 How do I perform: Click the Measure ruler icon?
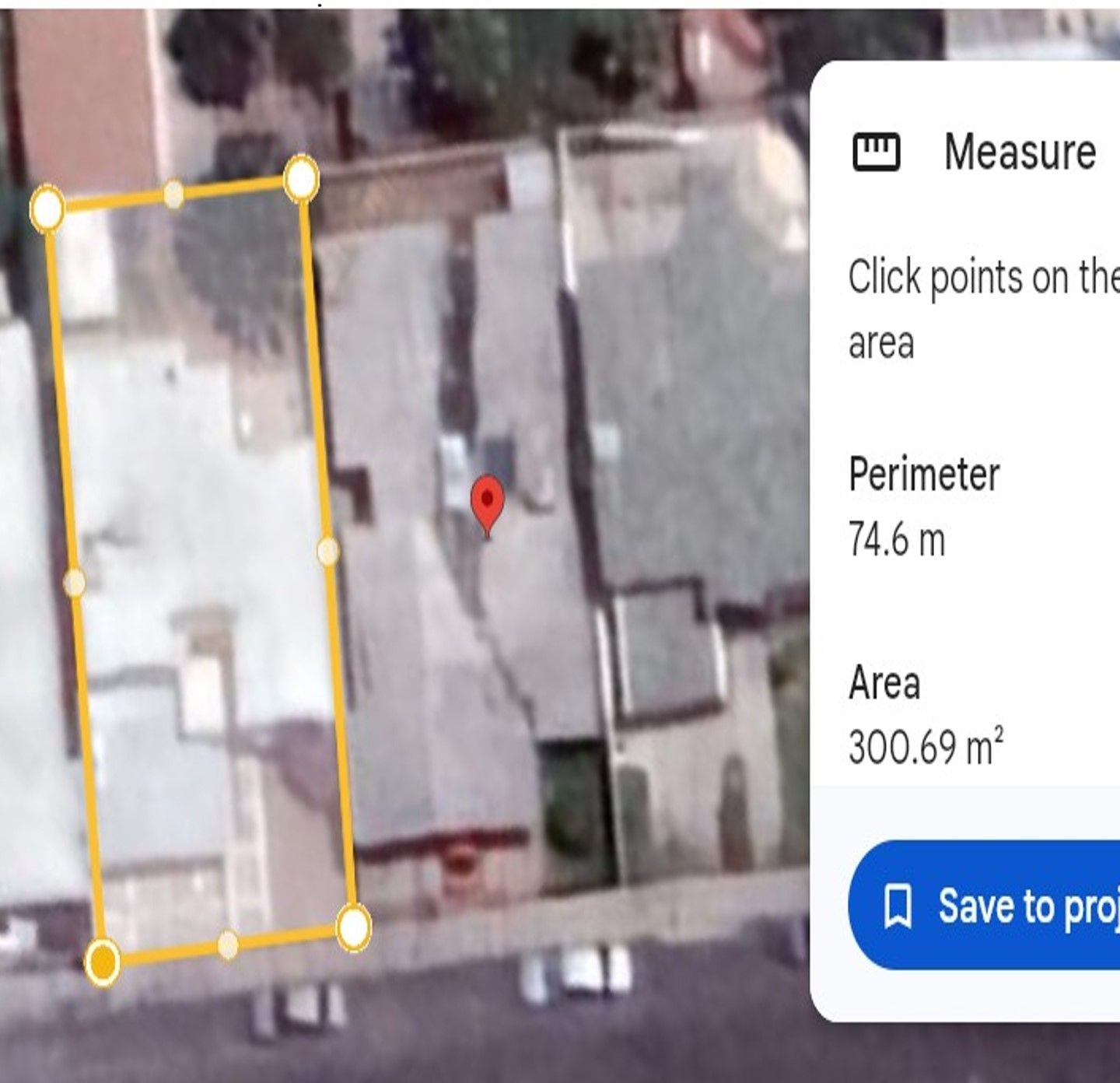point(877,152)
